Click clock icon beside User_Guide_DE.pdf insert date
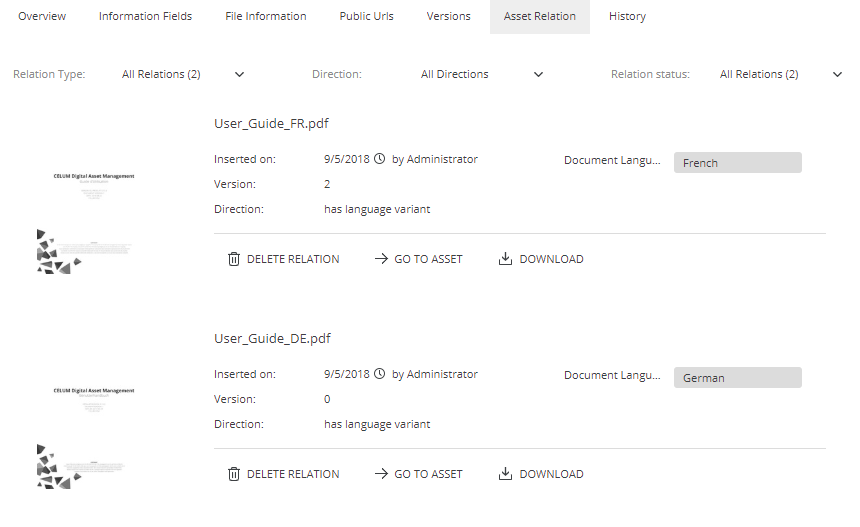Image resolution: width=860 pixels, height=527 pixels. point(380,373)
